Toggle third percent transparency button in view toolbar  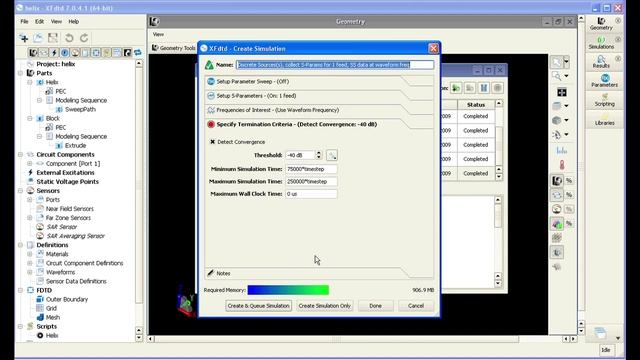point(569,209)
